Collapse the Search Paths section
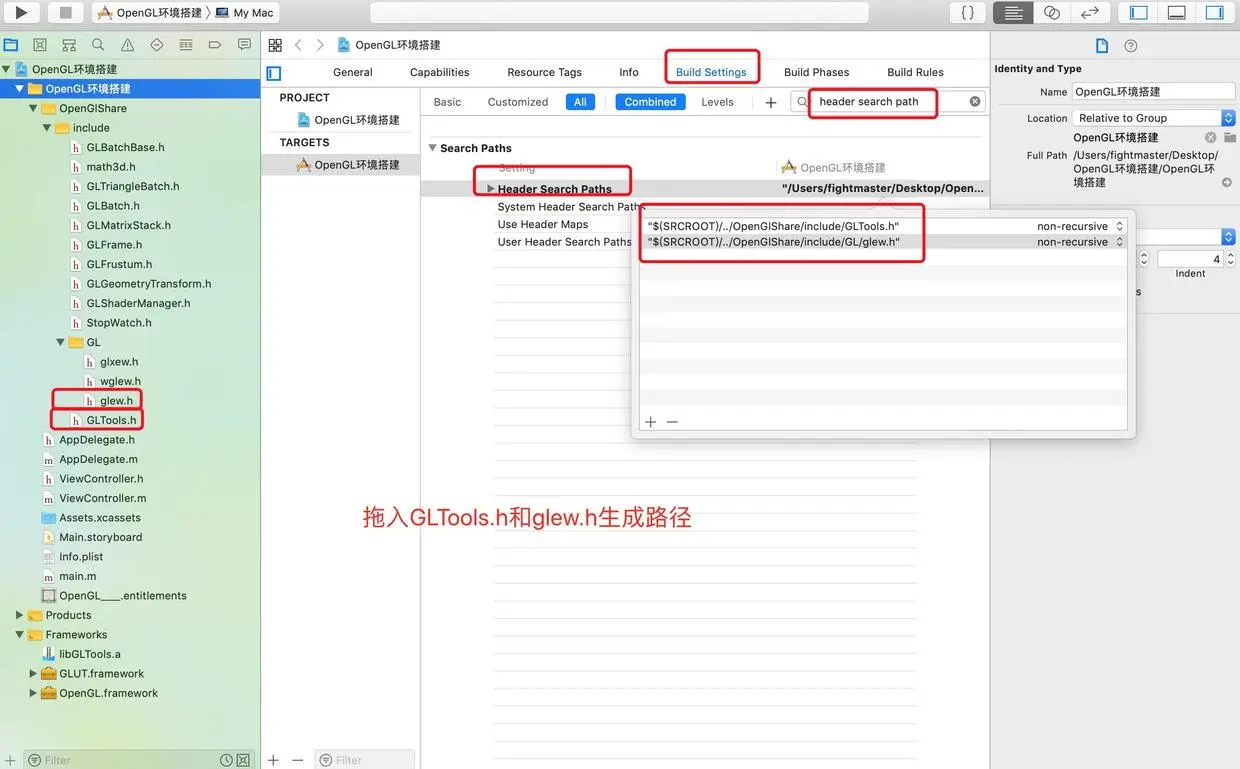1240x769 pixels. [432, 148]
